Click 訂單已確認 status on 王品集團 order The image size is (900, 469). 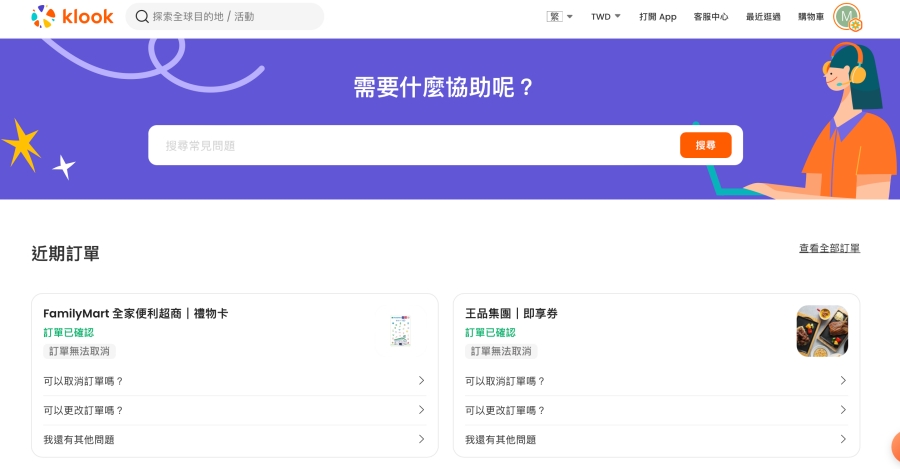pyautogui.click(x=490, y=332)
